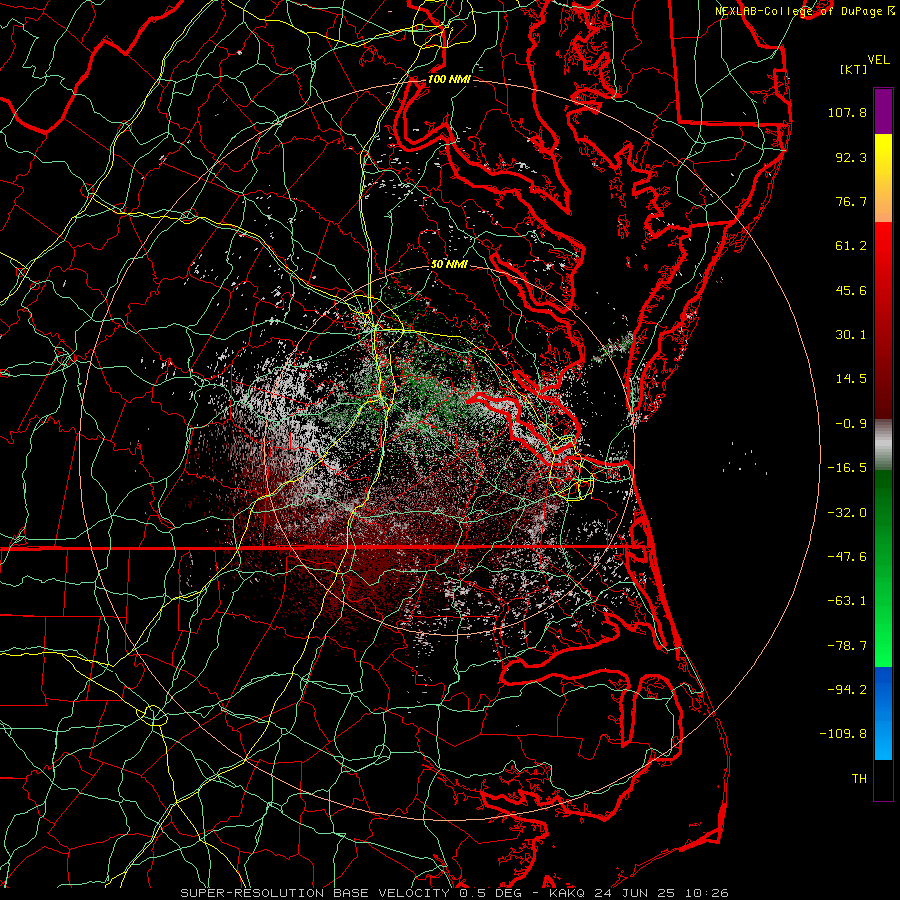Click the -0.9 legend value
The image size is (900, 900).
851,424
